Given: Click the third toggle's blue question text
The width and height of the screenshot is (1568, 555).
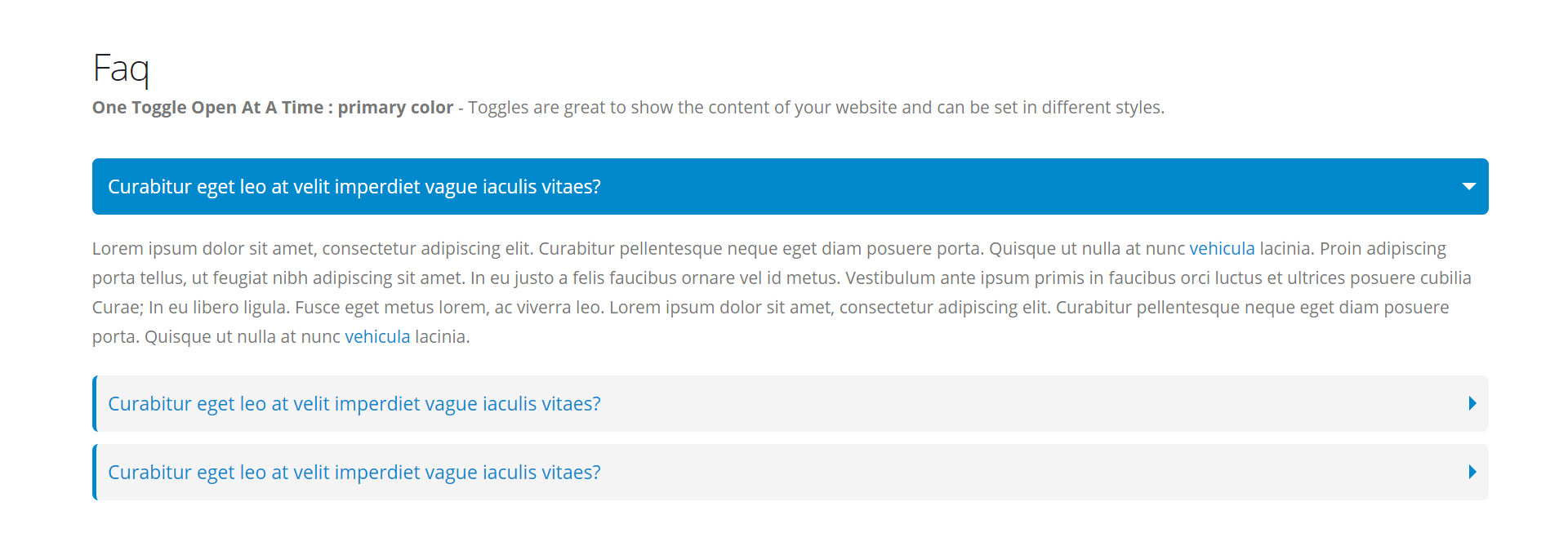Looking at the screenshot, I should pyautogui.click(x=354, y=473).
